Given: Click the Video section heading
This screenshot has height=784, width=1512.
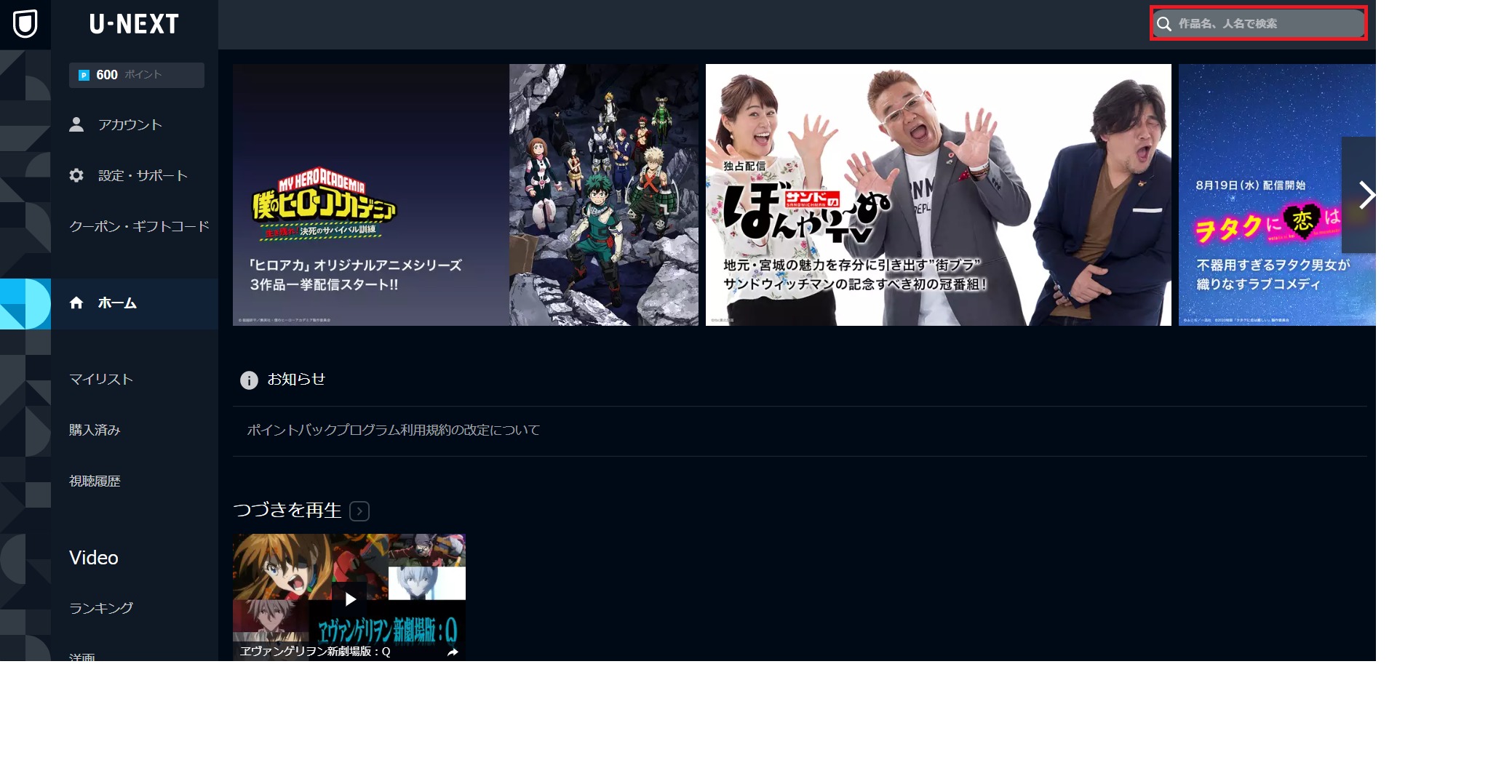Looking at the screenshot, I should 94,558.
